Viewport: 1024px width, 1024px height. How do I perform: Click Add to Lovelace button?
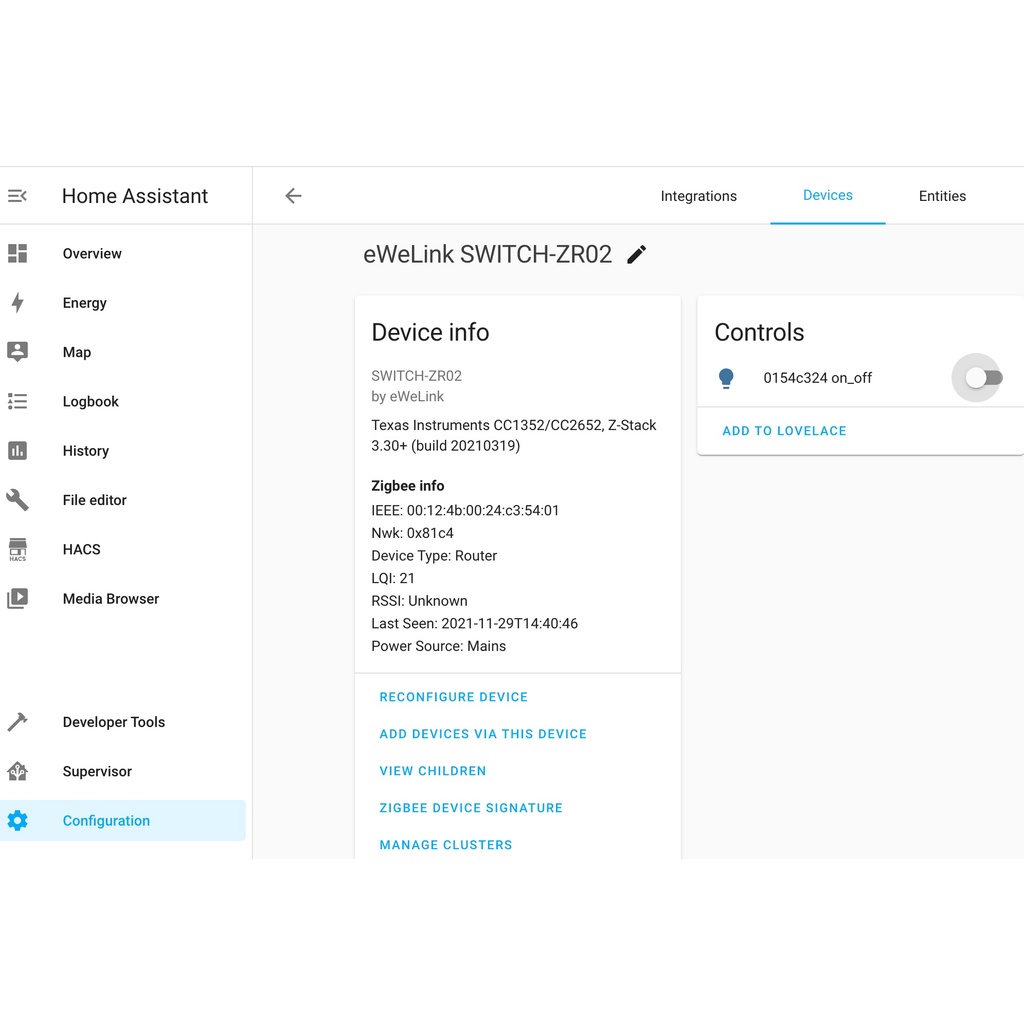(784, 431)
